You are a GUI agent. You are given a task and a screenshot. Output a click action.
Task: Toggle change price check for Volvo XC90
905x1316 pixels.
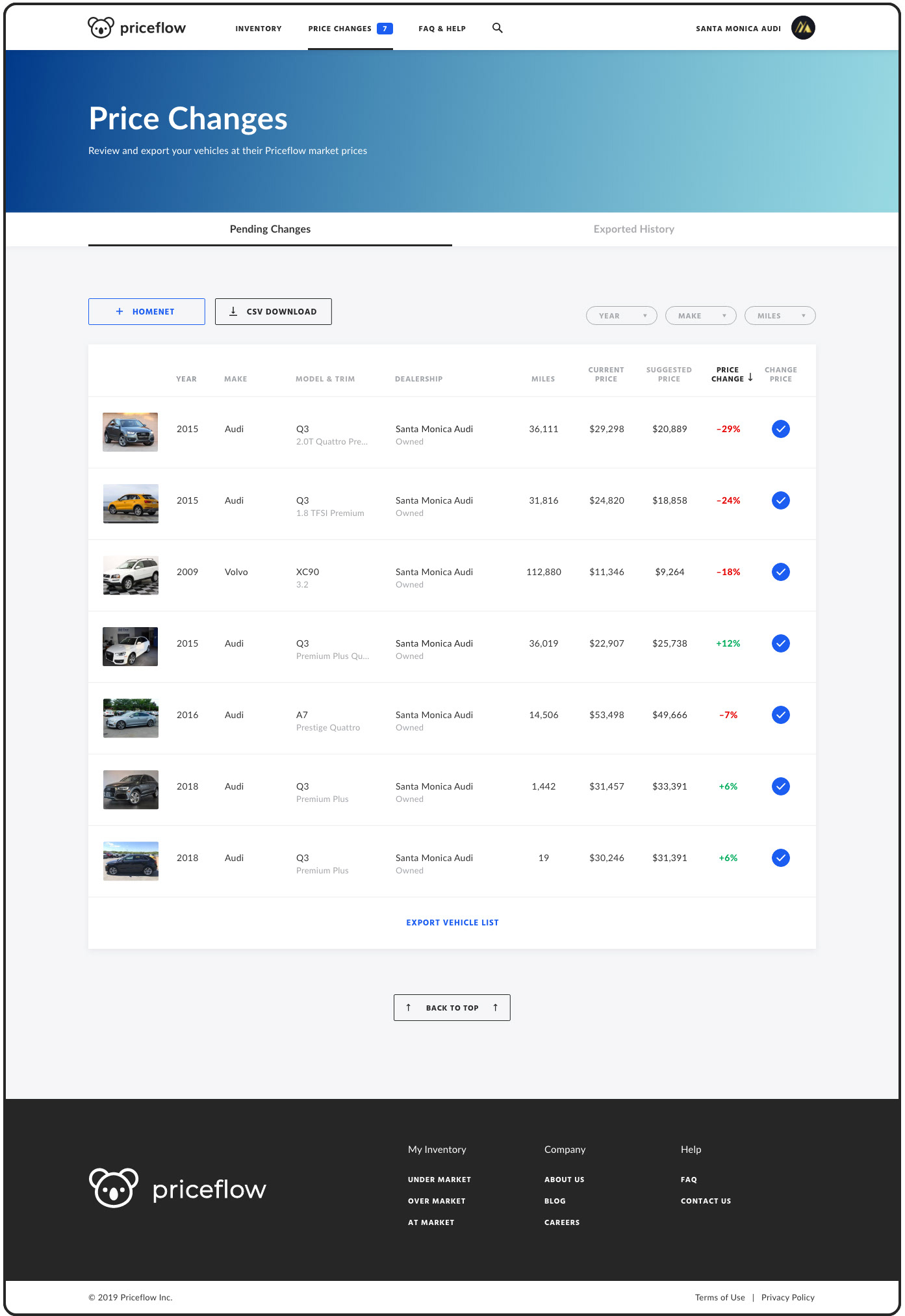(781, 572)
